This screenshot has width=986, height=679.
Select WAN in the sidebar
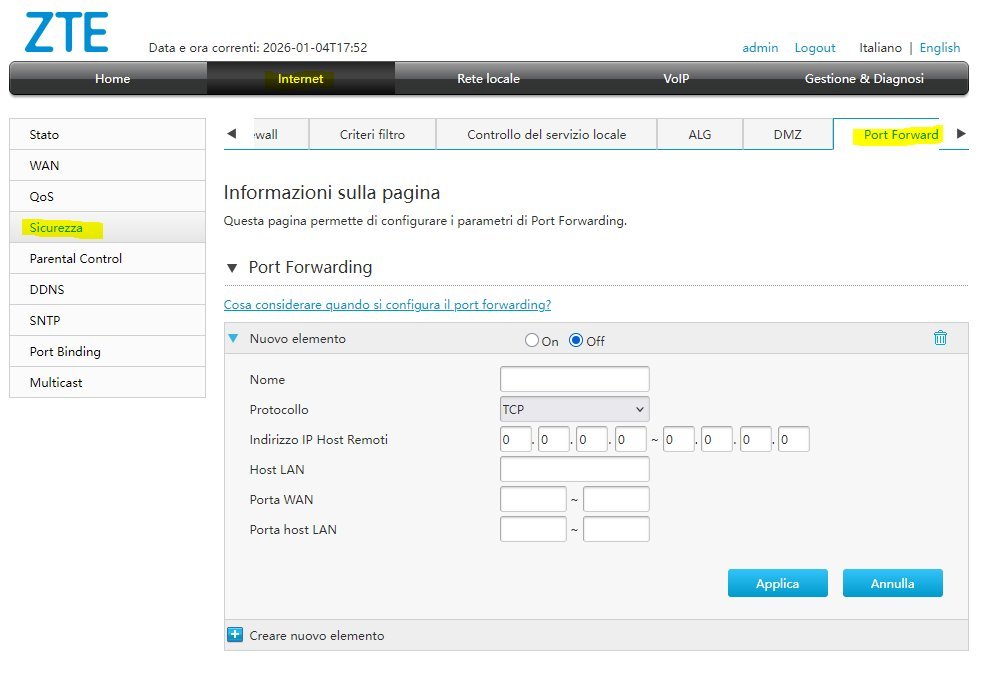(107, 165)
